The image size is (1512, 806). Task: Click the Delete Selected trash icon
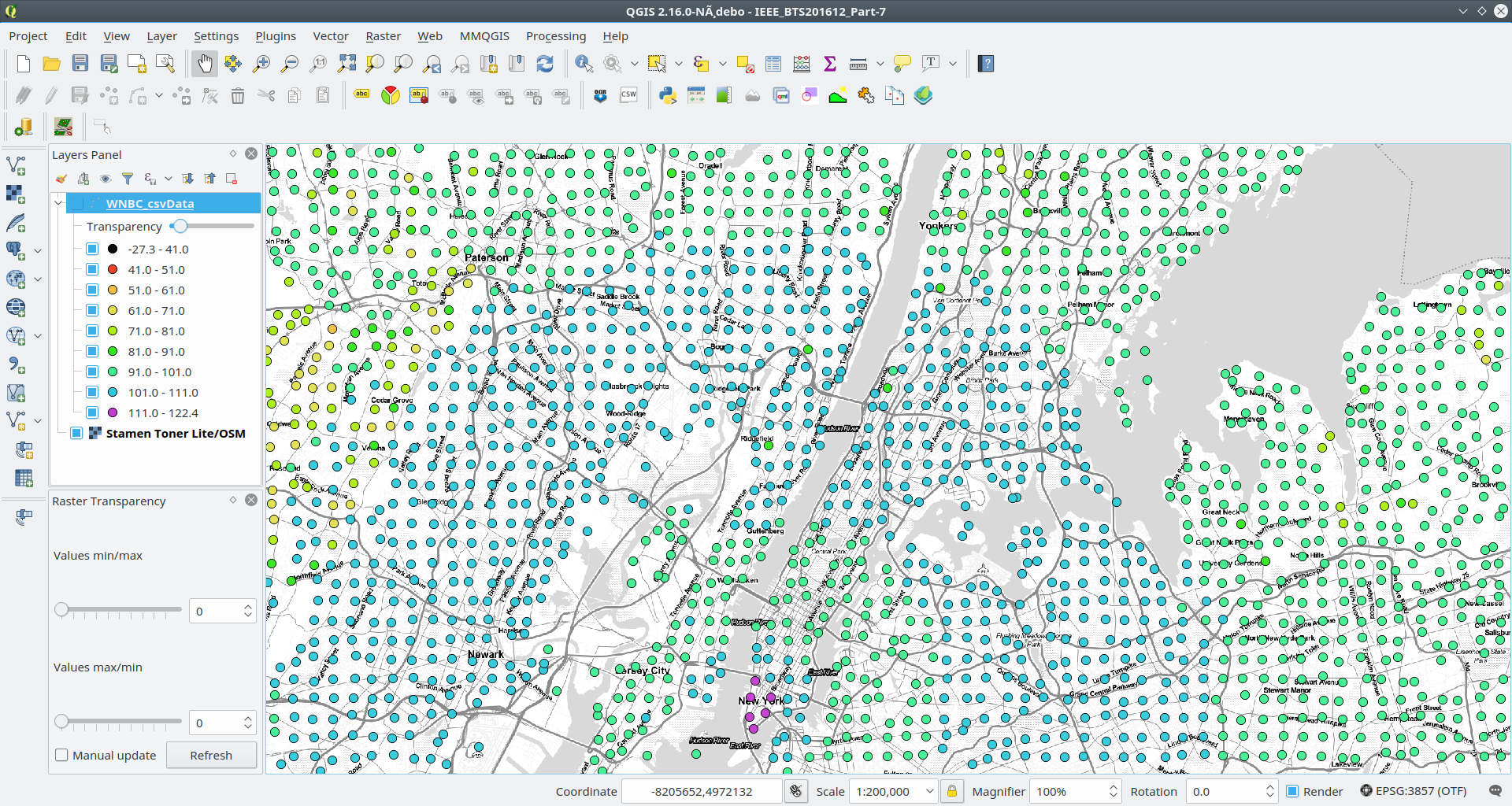point(238,96)
